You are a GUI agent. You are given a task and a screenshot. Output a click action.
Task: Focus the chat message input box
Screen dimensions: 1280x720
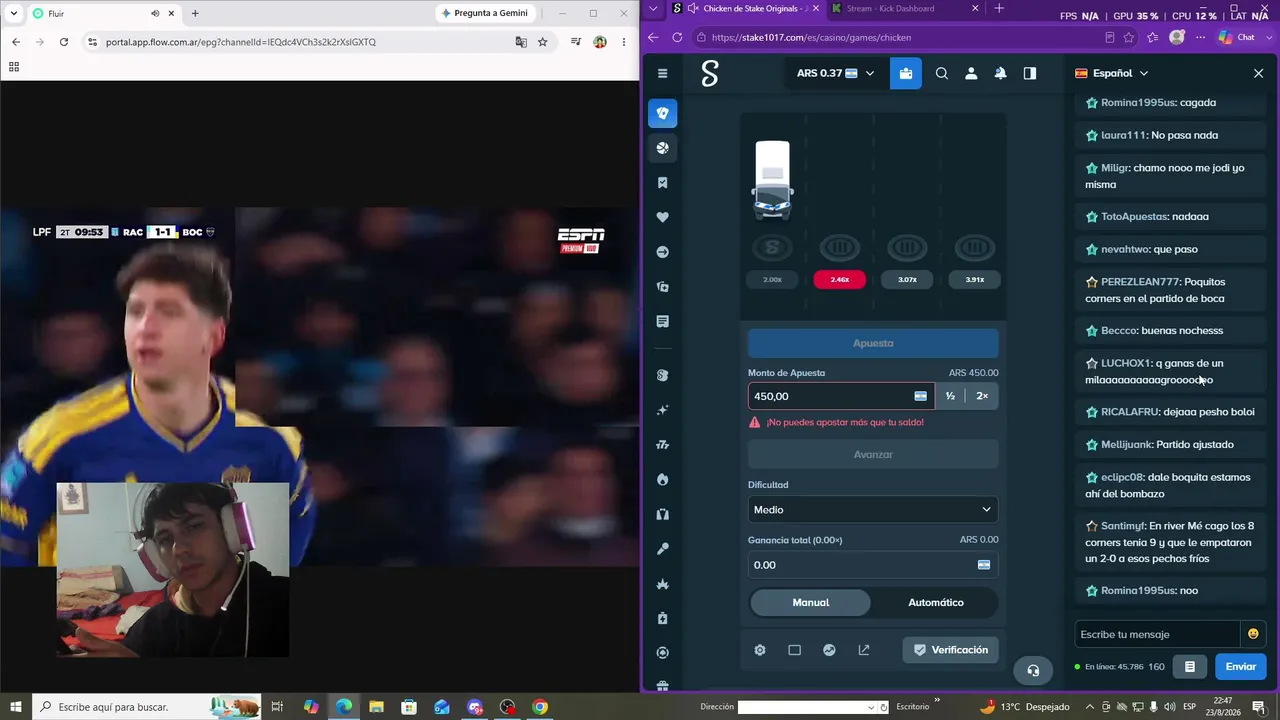click(x=1157, y=634)
